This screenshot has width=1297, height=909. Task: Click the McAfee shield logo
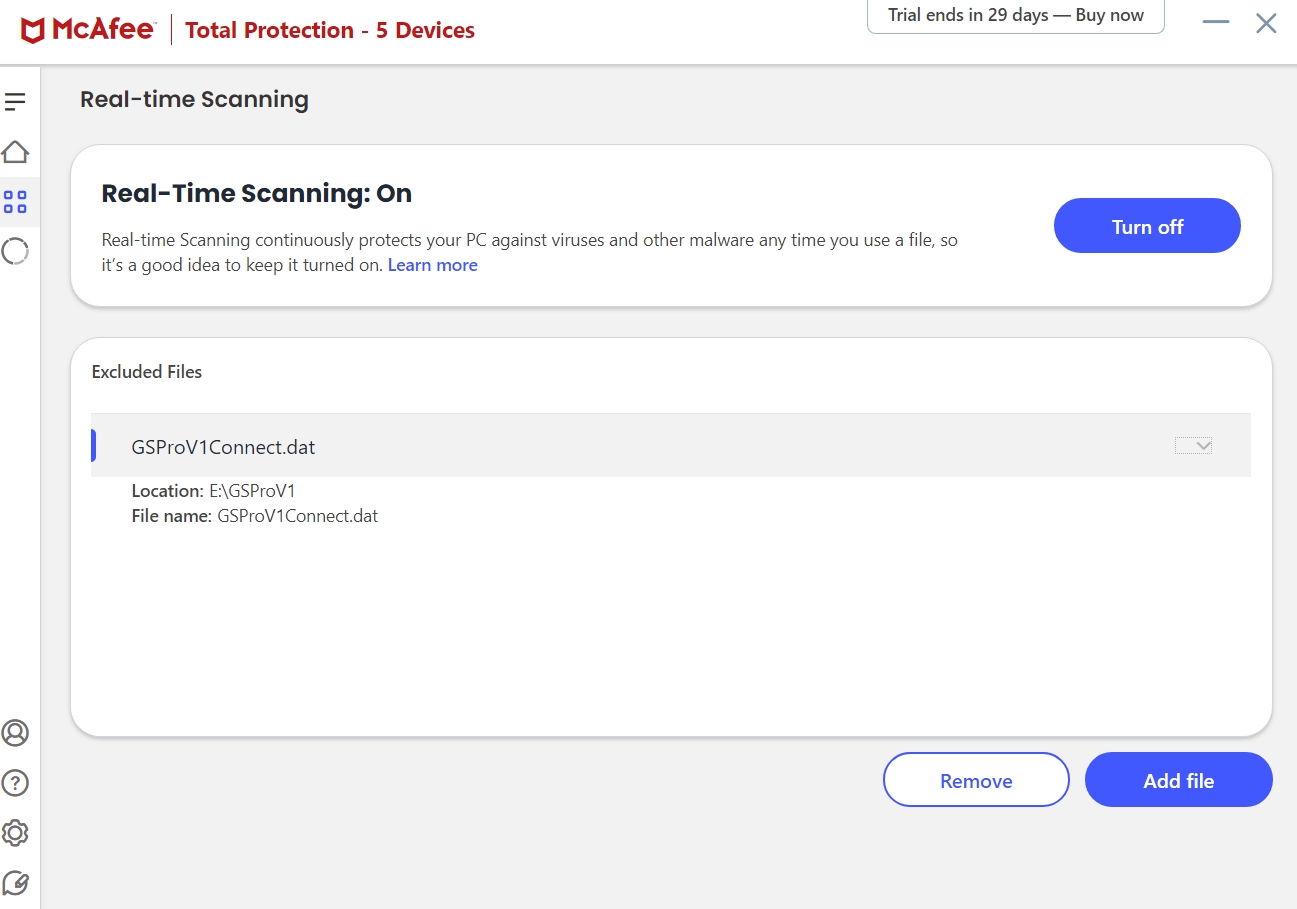point(33,31)
